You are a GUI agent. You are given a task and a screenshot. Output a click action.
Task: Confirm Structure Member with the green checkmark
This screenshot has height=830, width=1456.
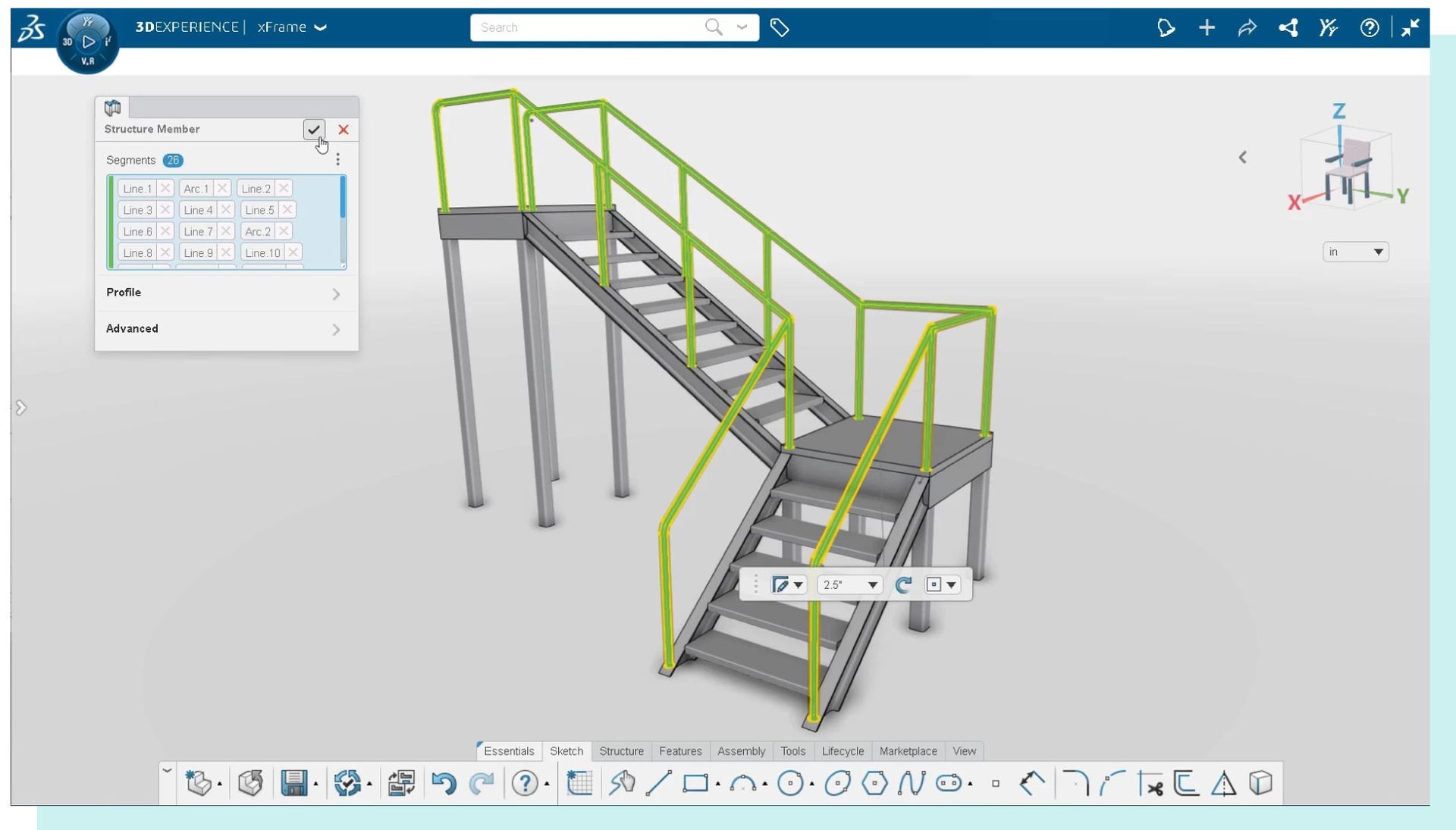click(x=315, y=130)
